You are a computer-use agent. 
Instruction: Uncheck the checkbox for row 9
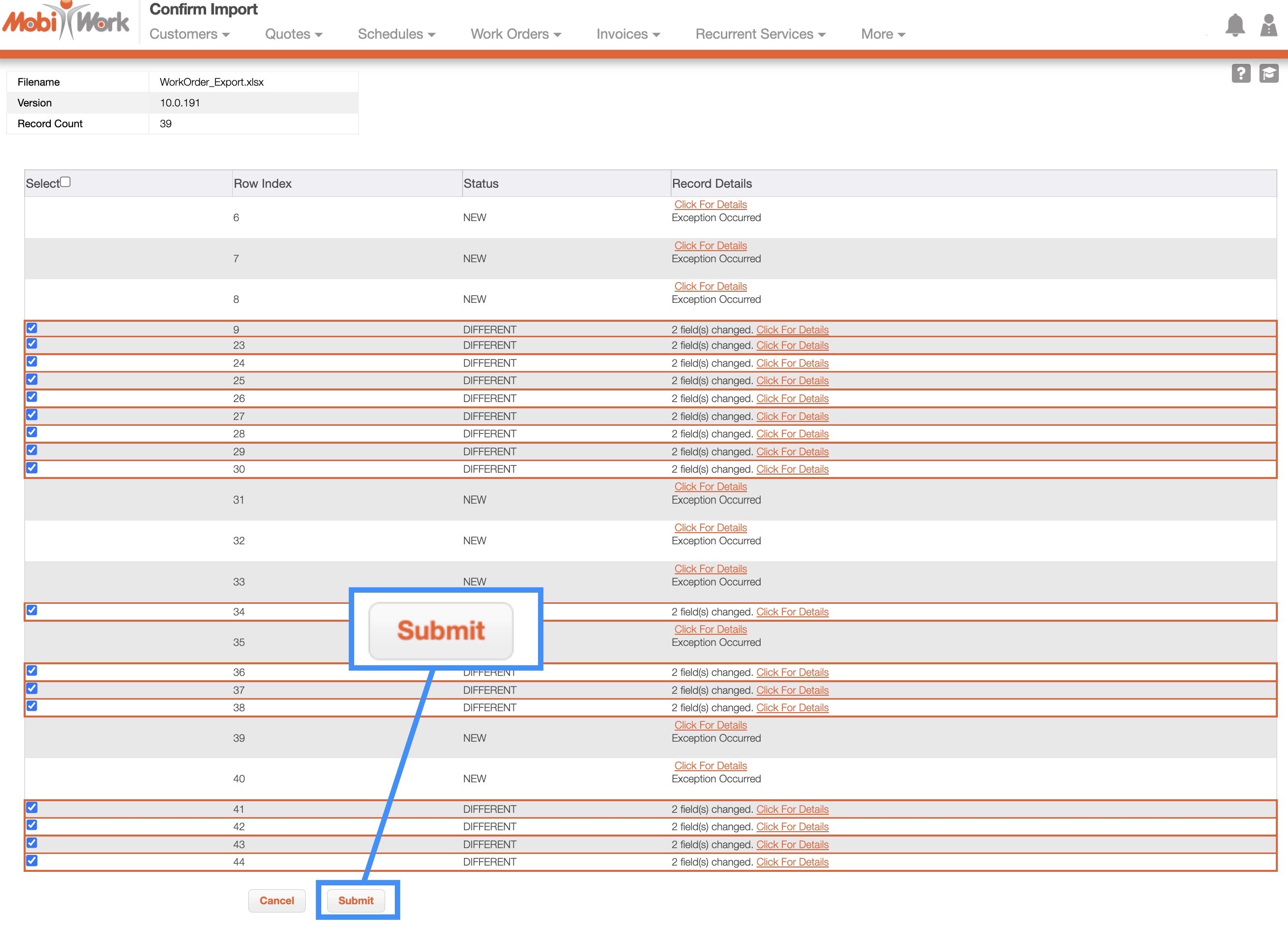tap(32, 328)
